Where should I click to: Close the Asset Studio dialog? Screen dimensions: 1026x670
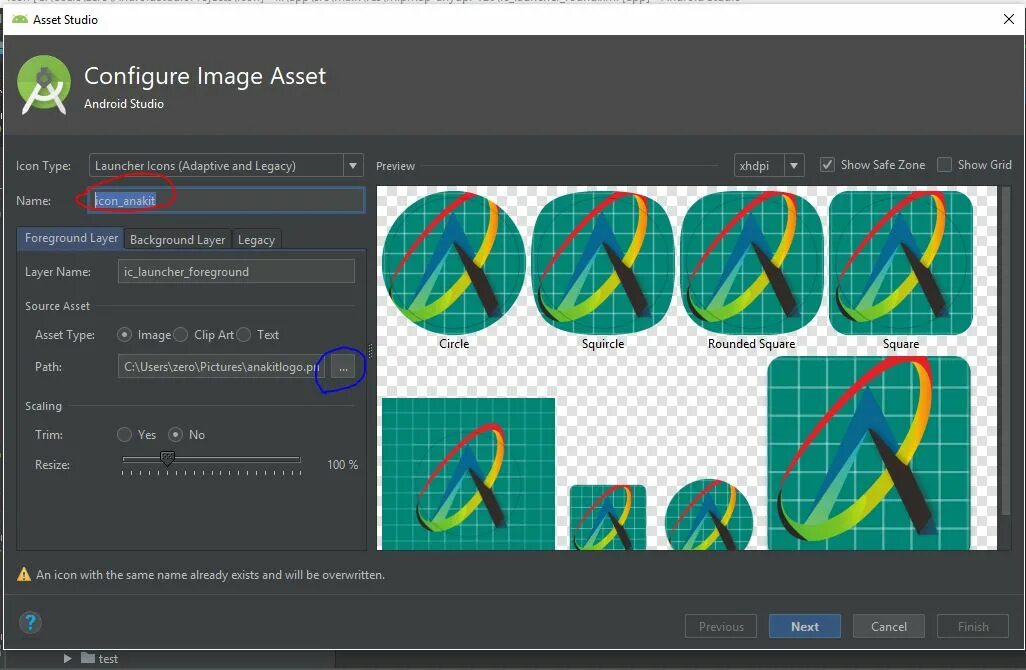(x=1008, y=19)
